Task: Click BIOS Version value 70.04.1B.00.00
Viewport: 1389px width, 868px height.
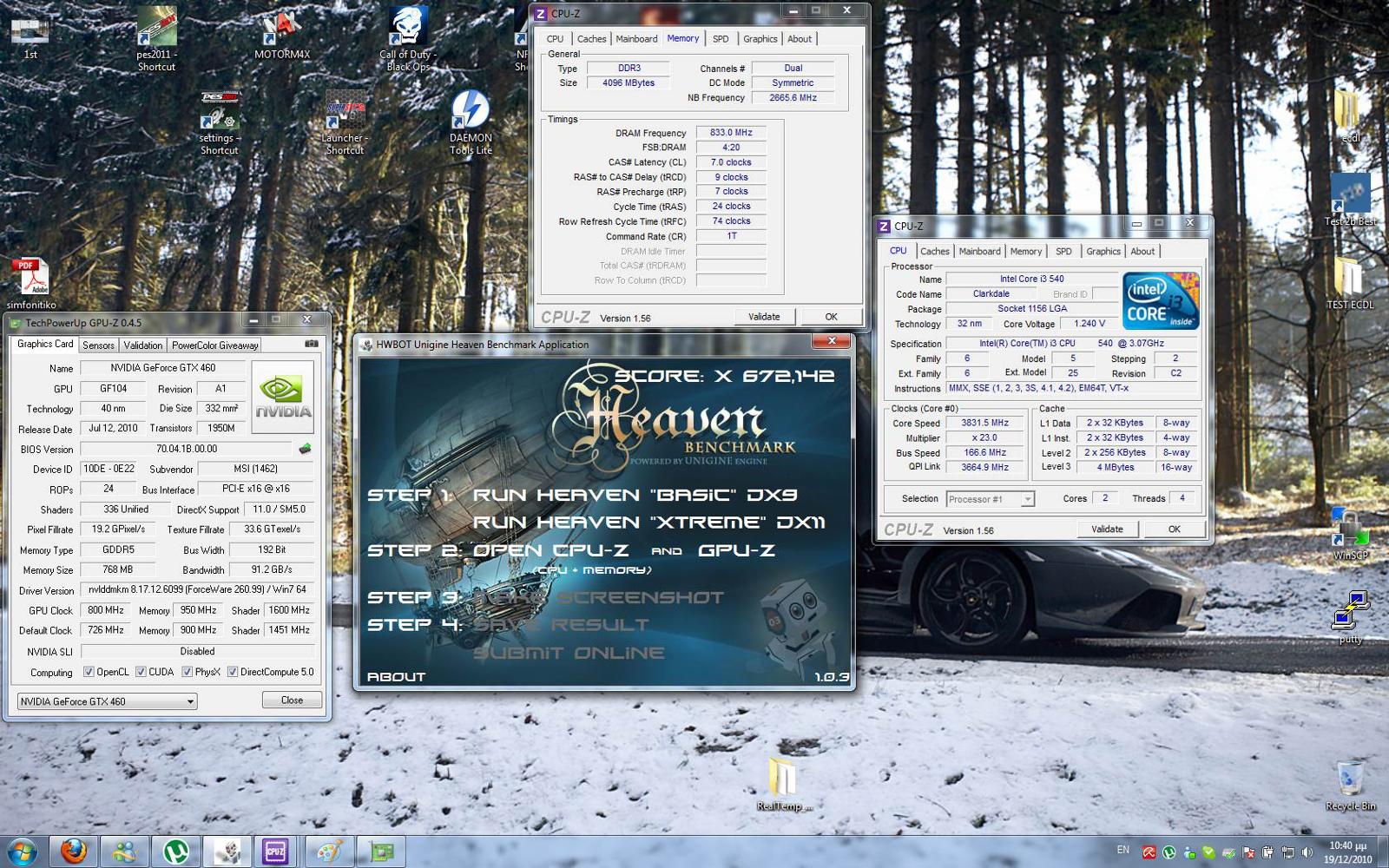Action: [x=187, y=449]
